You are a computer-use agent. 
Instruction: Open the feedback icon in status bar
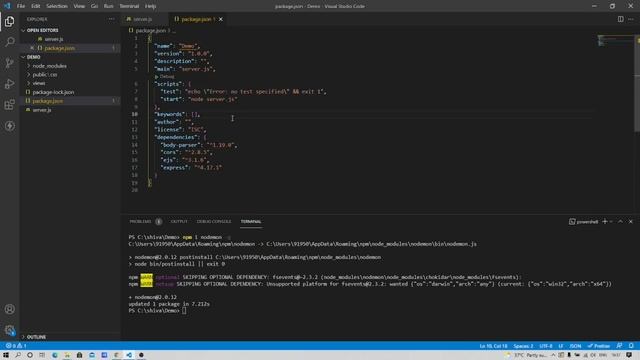[619, 346]
